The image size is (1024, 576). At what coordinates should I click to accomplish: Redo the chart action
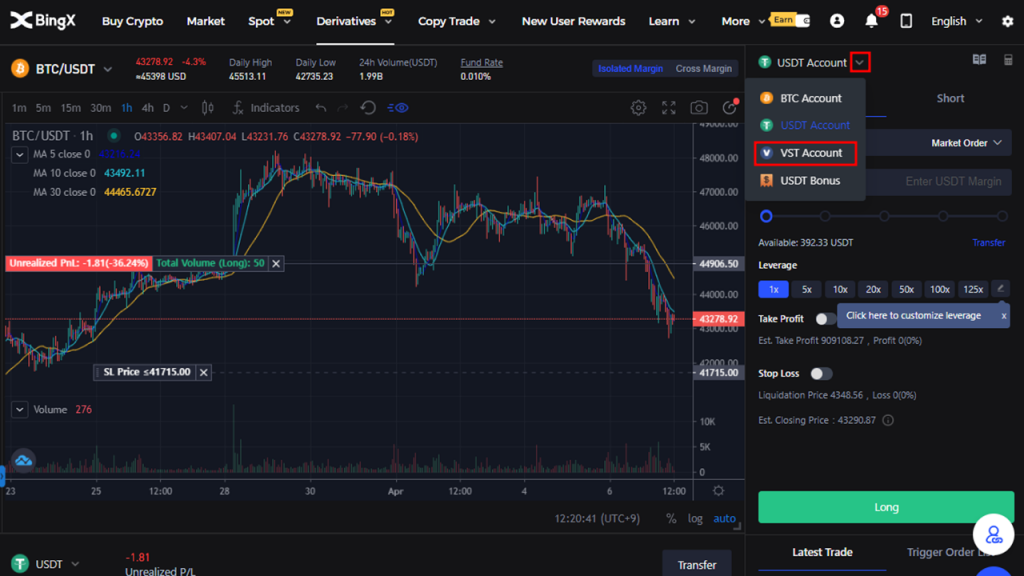coord(343,108)
